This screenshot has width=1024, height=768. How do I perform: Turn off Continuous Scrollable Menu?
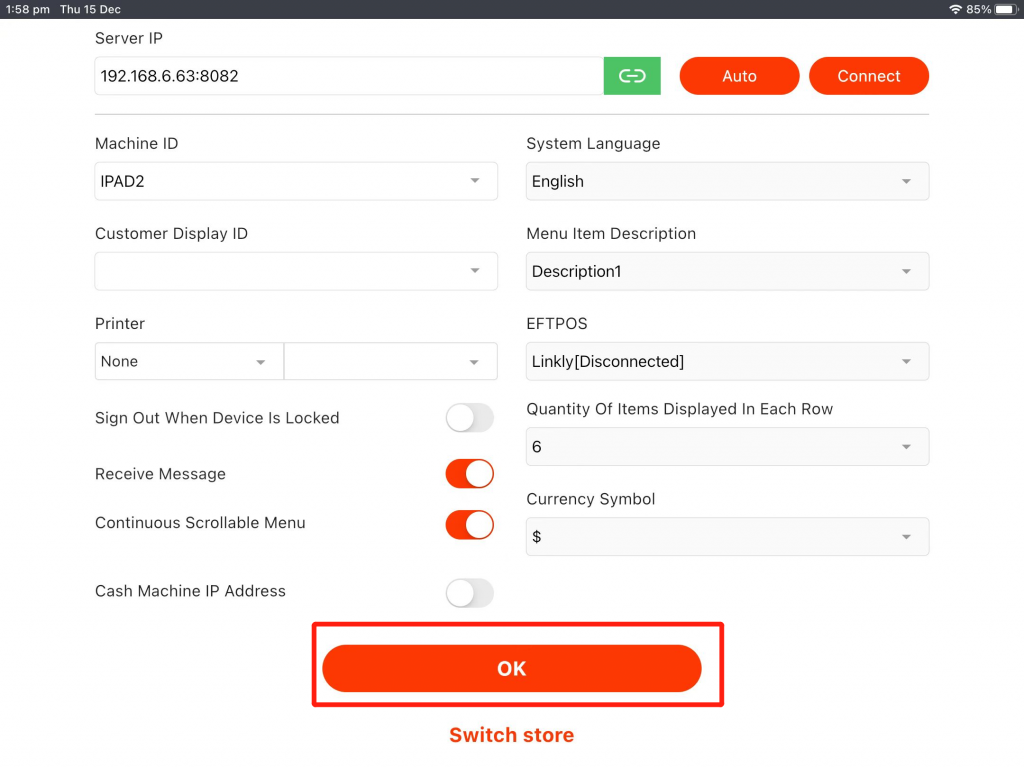tap(469, 524)
